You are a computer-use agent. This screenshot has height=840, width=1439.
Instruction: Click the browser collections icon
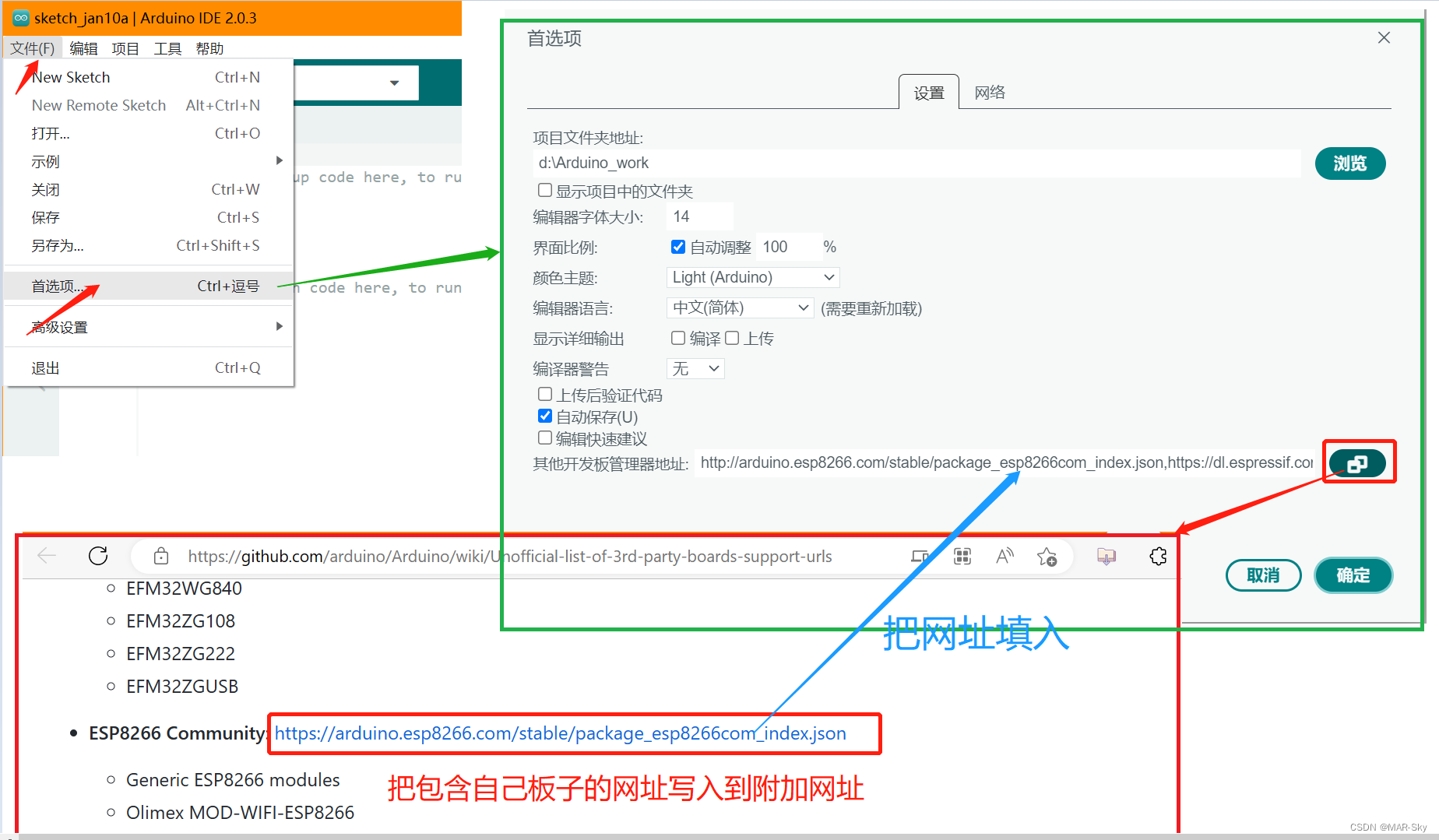[x=1107, y=556]
